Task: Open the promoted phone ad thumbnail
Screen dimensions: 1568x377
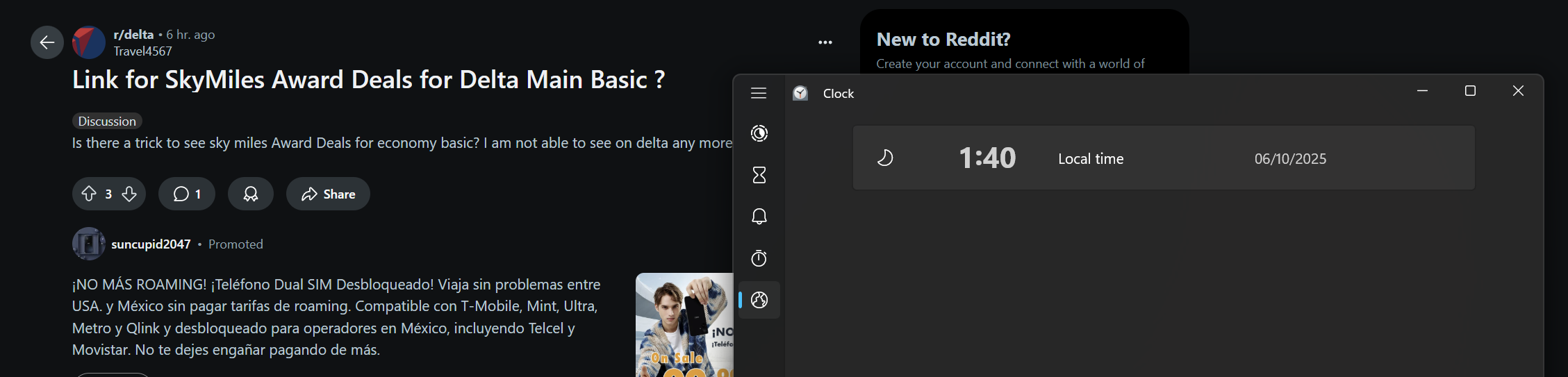Action: [x=684, y=325]
